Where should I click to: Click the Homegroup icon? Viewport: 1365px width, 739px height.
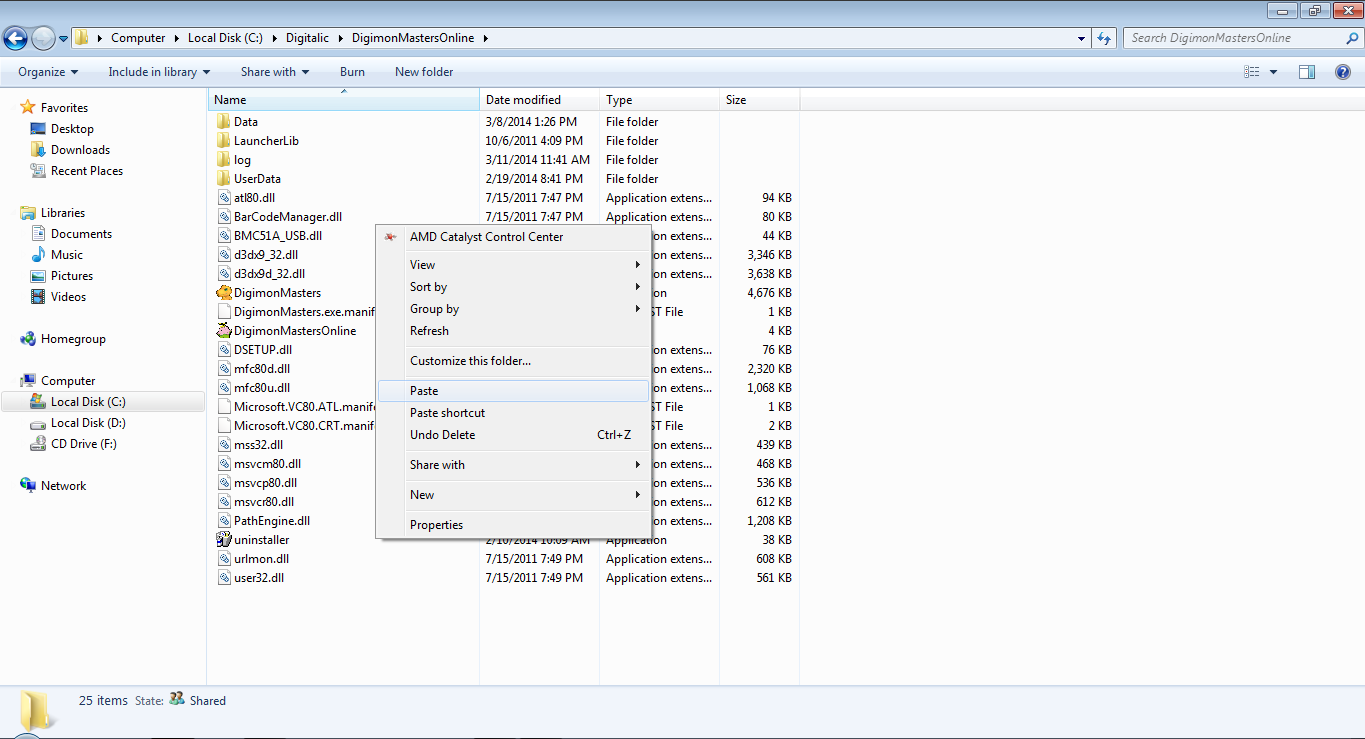coord(28,339)
